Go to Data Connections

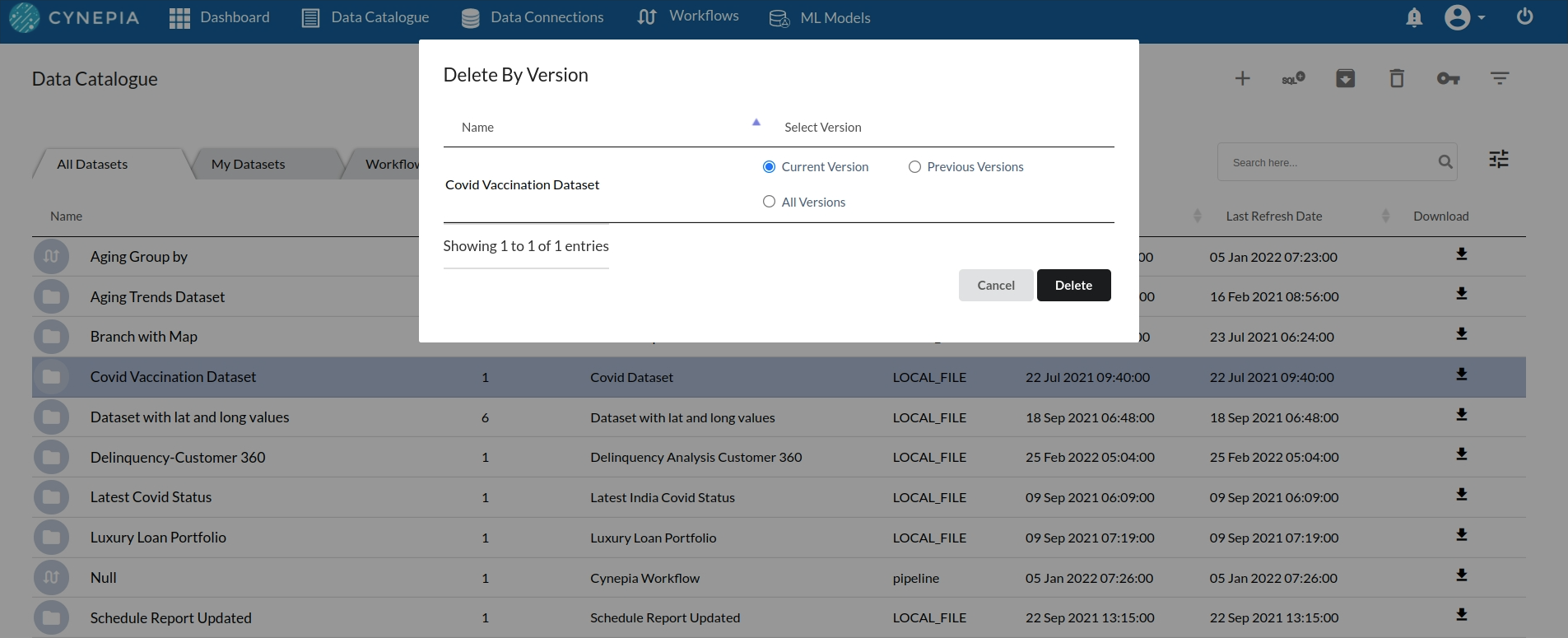click(x=533, y=17)
